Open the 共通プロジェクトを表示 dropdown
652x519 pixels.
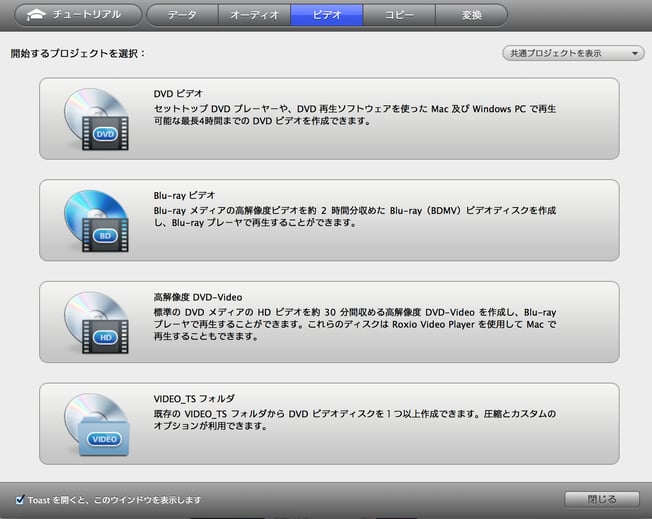[573, 53]
